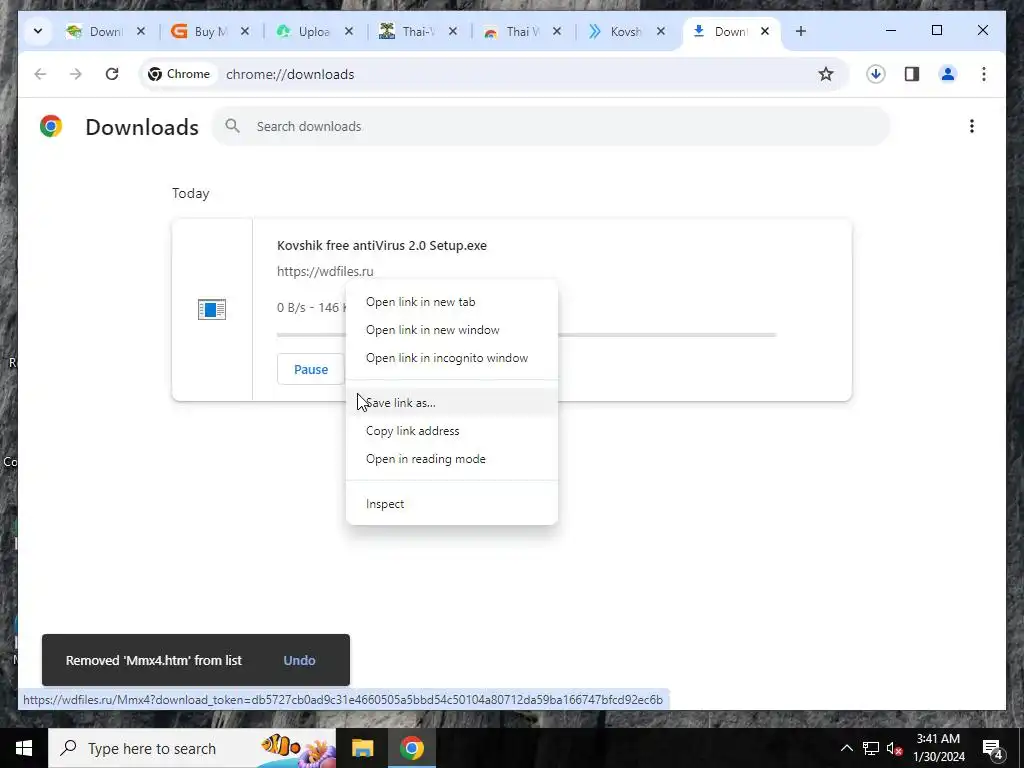The image size is (1024, 768).
Task: Click the Chrome taskbar icon
Action: coord(411,748)
